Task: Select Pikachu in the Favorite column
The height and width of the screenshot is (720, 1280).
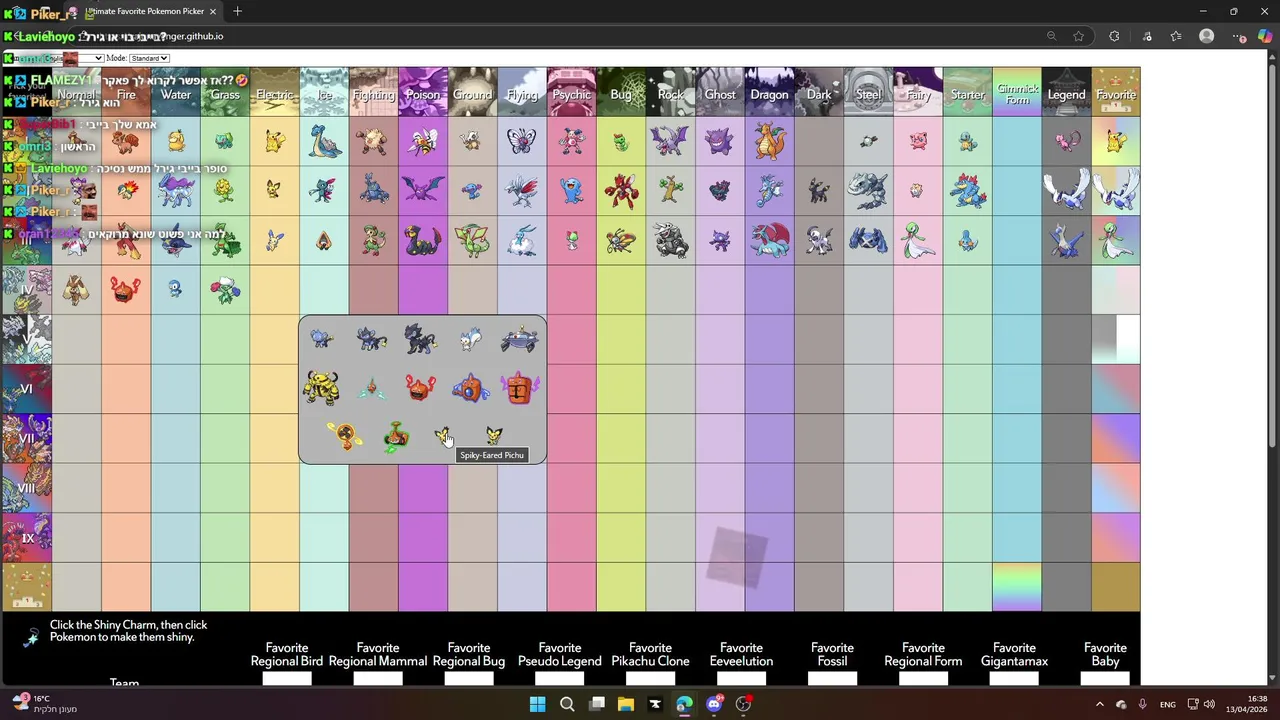Action: click(x=1115, y=141)
